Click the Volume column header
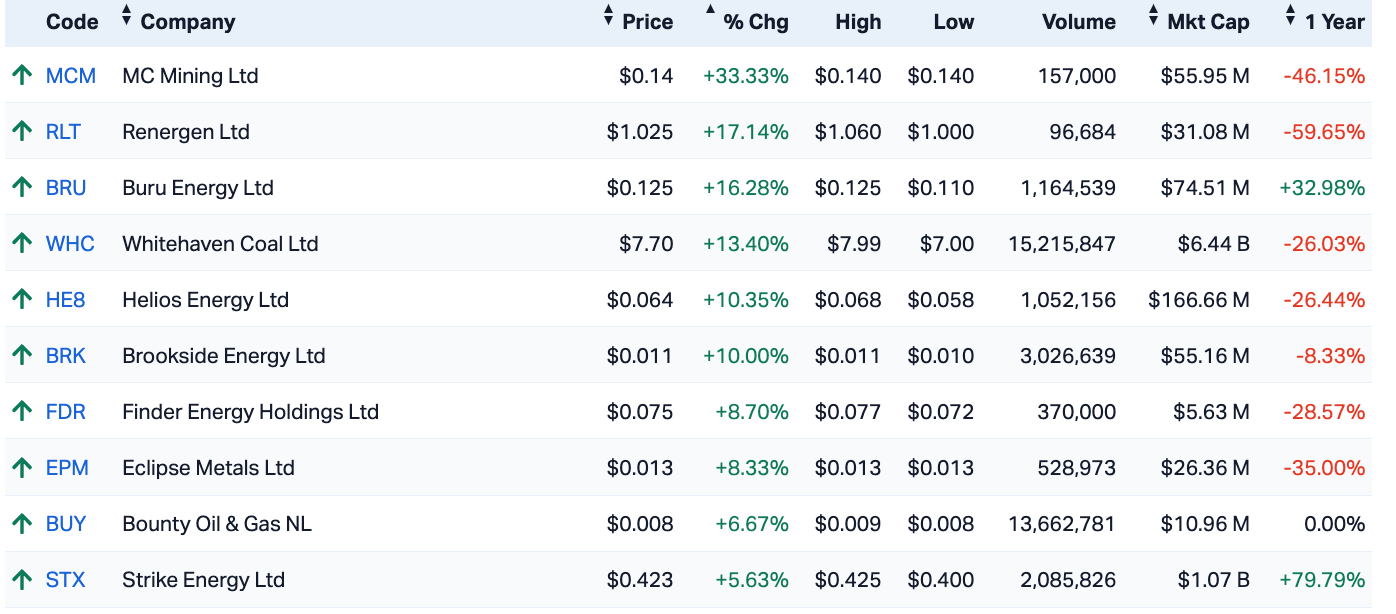The width and height of the screenshot is (1396, 614). coord(1078,22)
